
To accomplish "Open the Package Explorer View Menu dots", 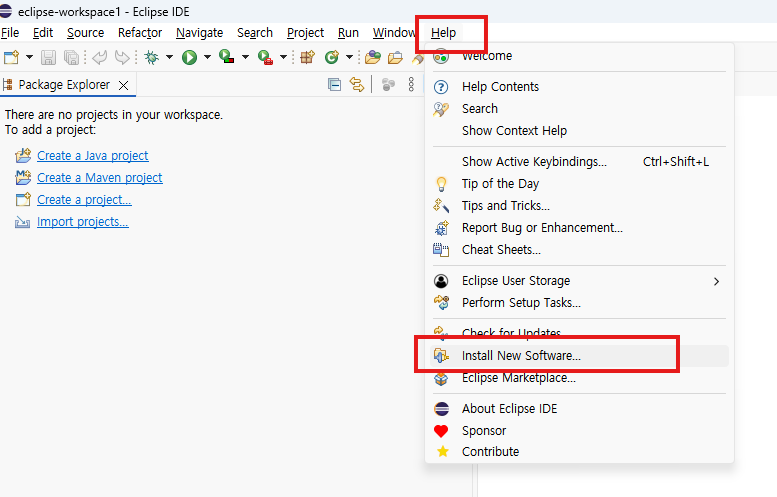I will tap(411, 85).
